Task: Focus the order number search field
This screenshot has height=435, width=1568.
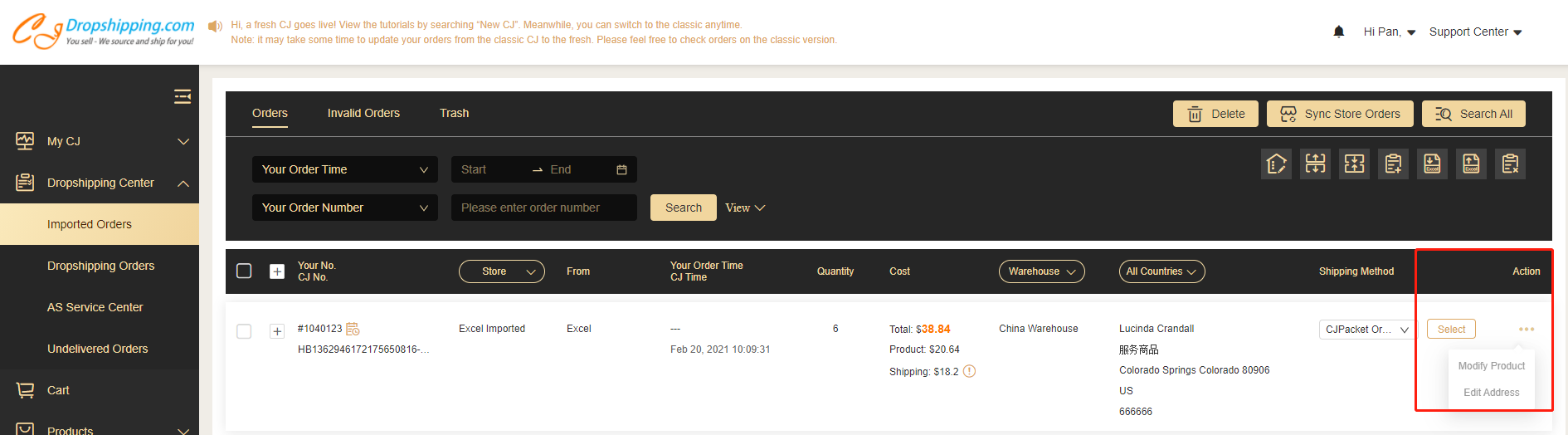Action: (543, 208)
